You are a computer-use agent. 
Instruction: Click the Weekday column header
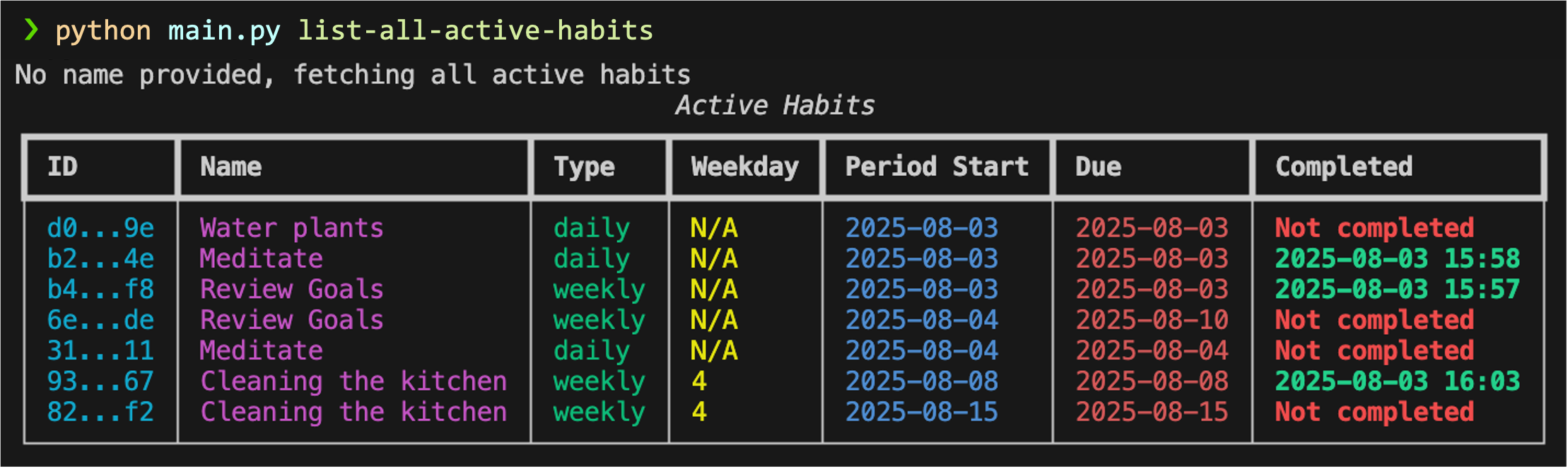coord(744,167)
